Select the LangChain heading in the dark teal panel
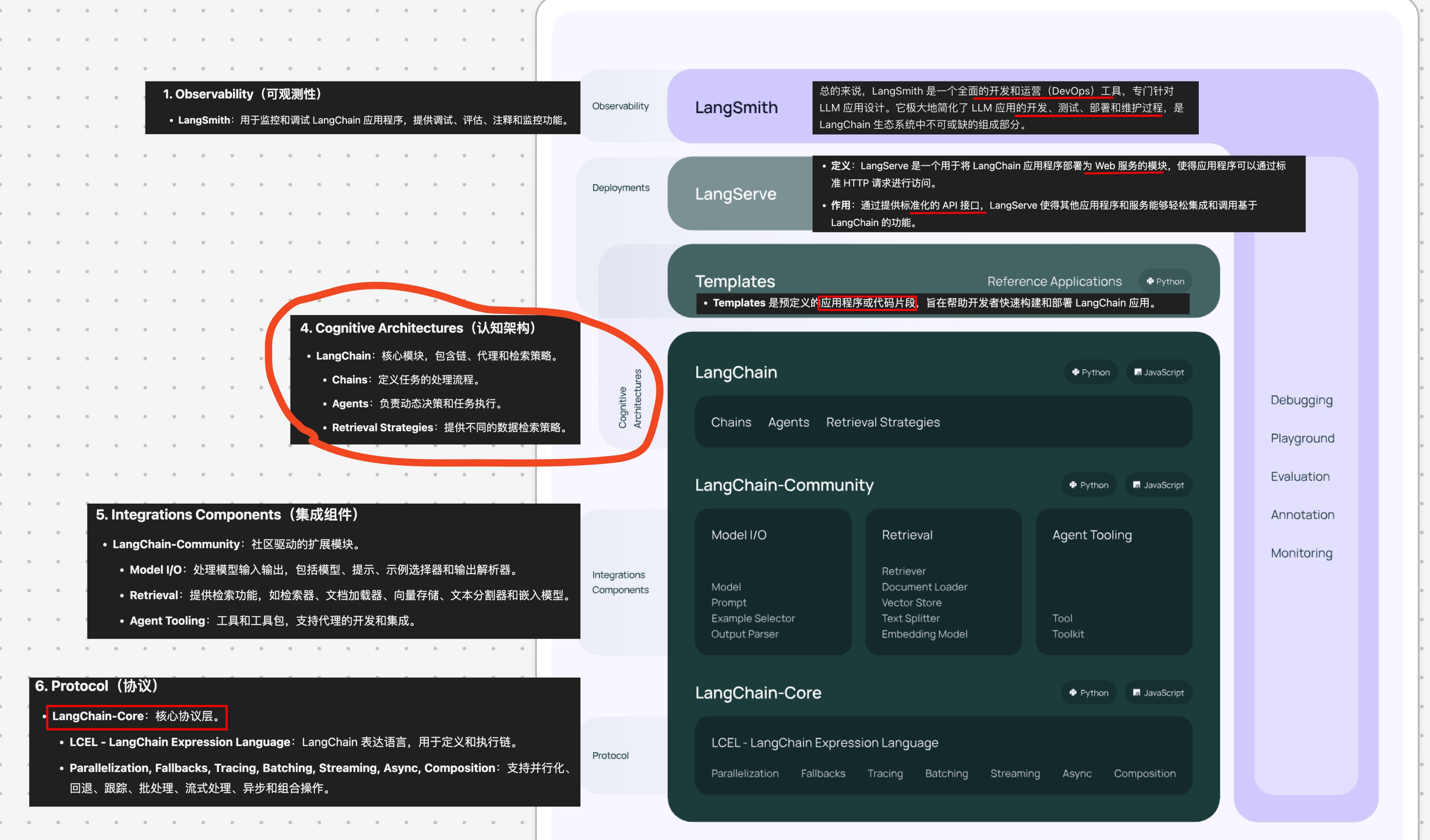1430x840 pixels. click(736, 372)
